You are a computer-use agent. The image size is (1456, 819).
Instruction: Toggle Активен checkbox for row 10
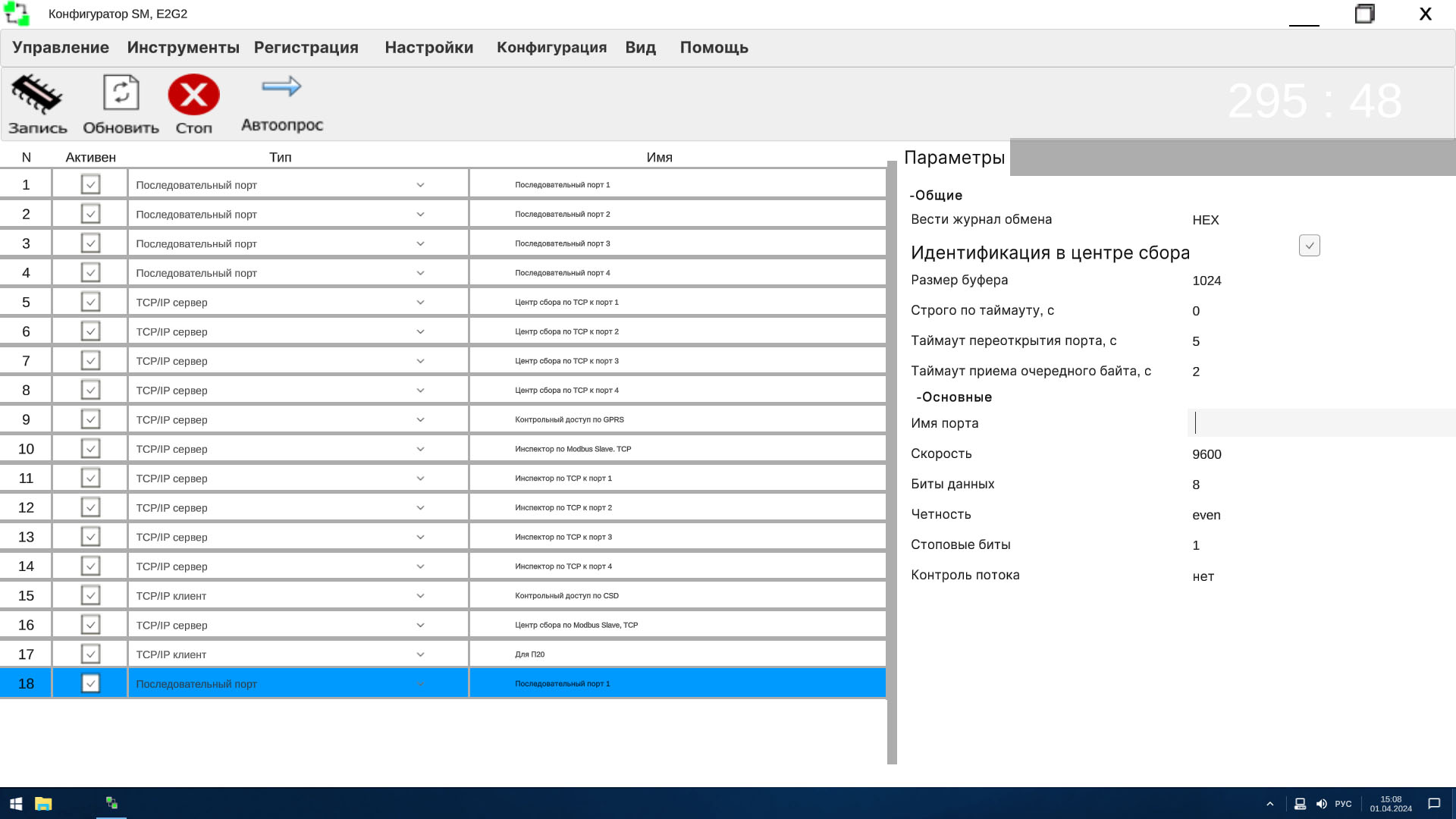pyautogui.click(x=90, y=449)
